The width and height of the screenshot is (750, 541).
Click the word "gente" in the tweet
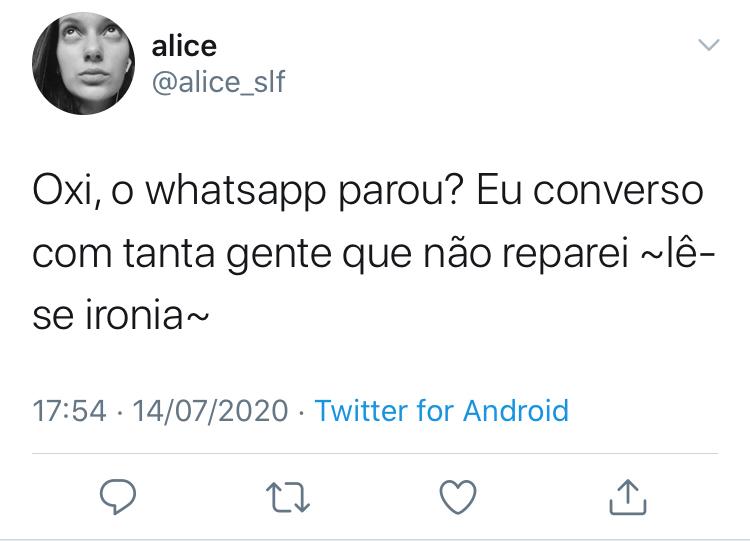click(278, 254)
